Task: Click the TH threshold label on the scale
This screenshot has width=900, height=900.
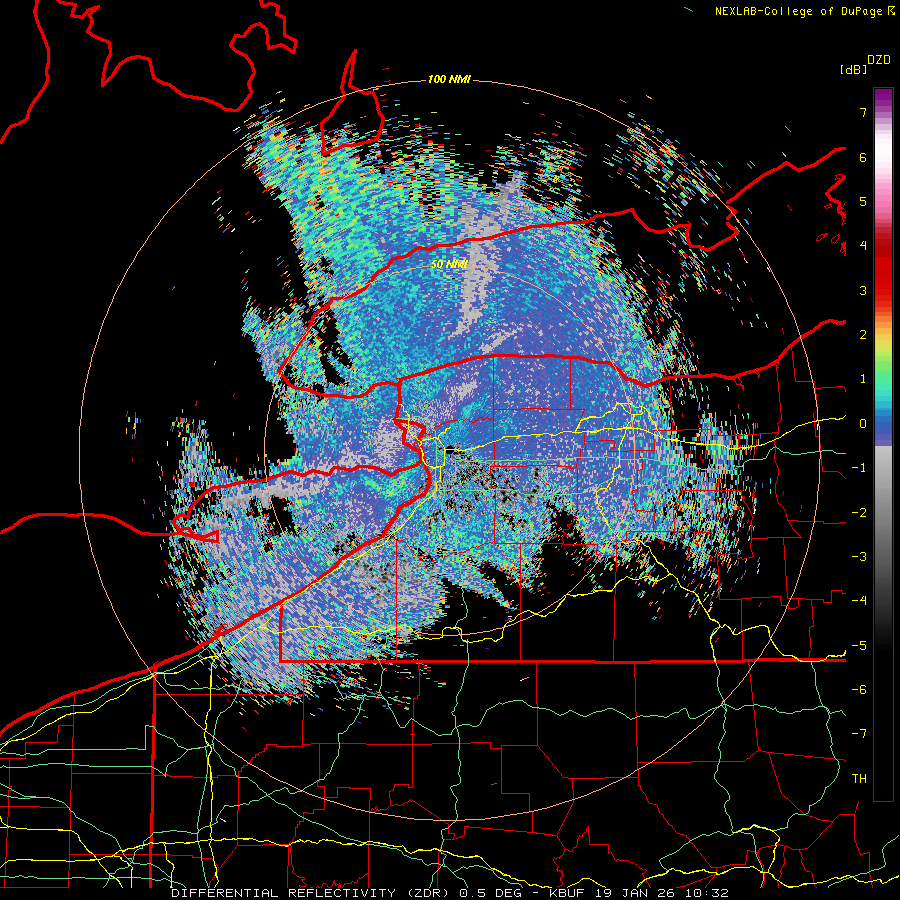Action: [x=859, y=779]
